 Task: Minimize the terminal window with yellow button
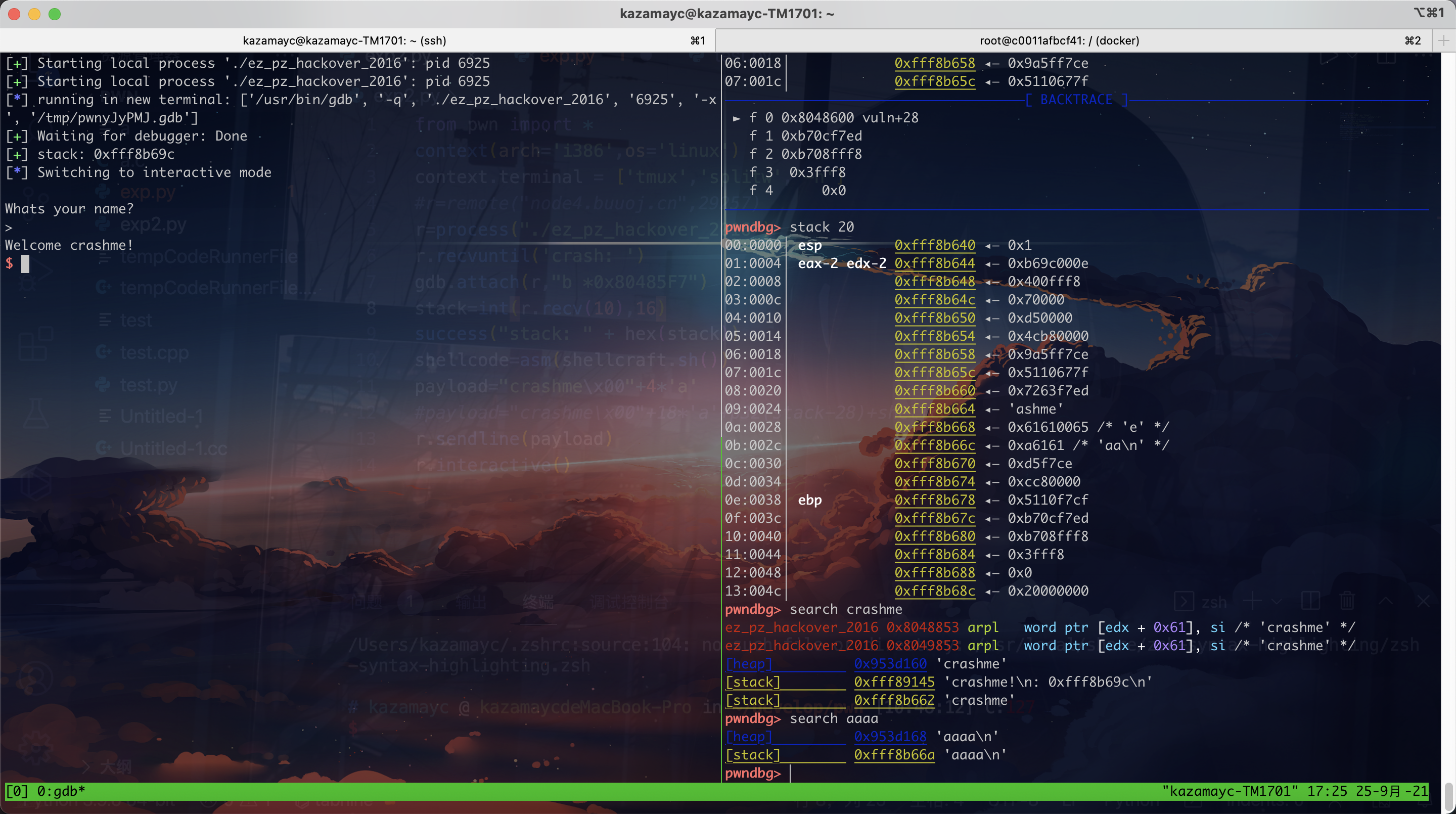pos(34,14)
